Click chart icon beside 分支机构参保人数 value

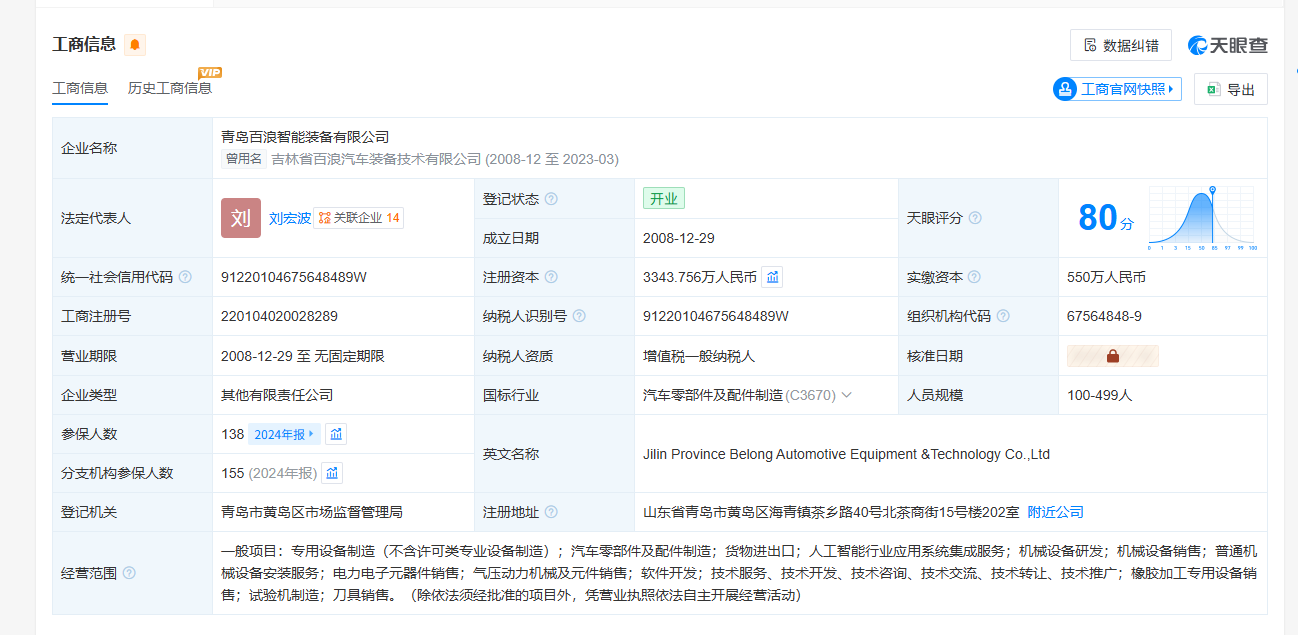332,473
